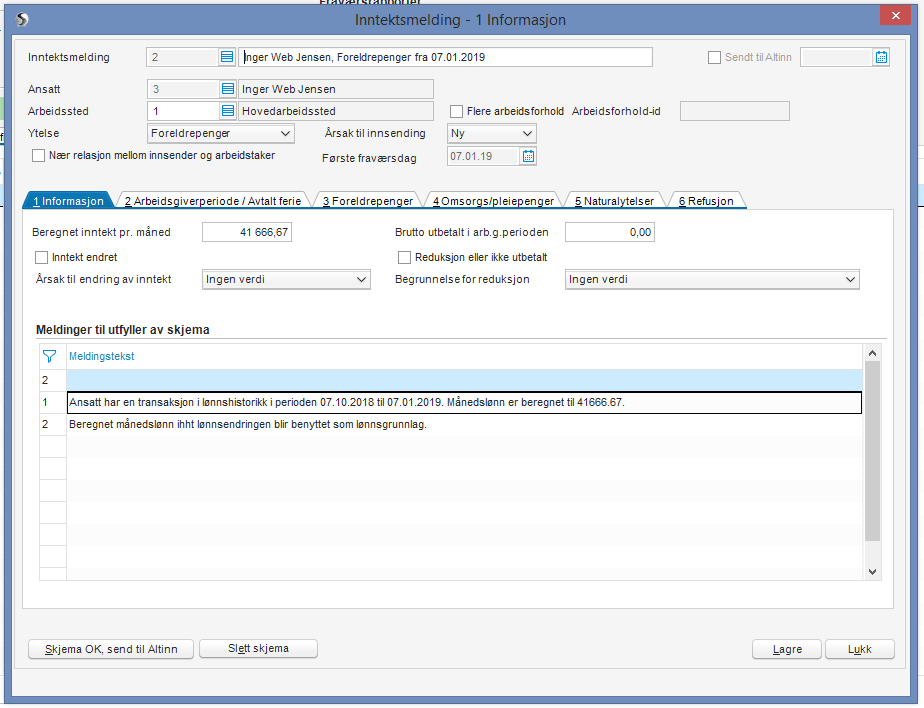Screen dimensions: 924x708
Task: Click the application logo in title bar
Action: [22, 19]
